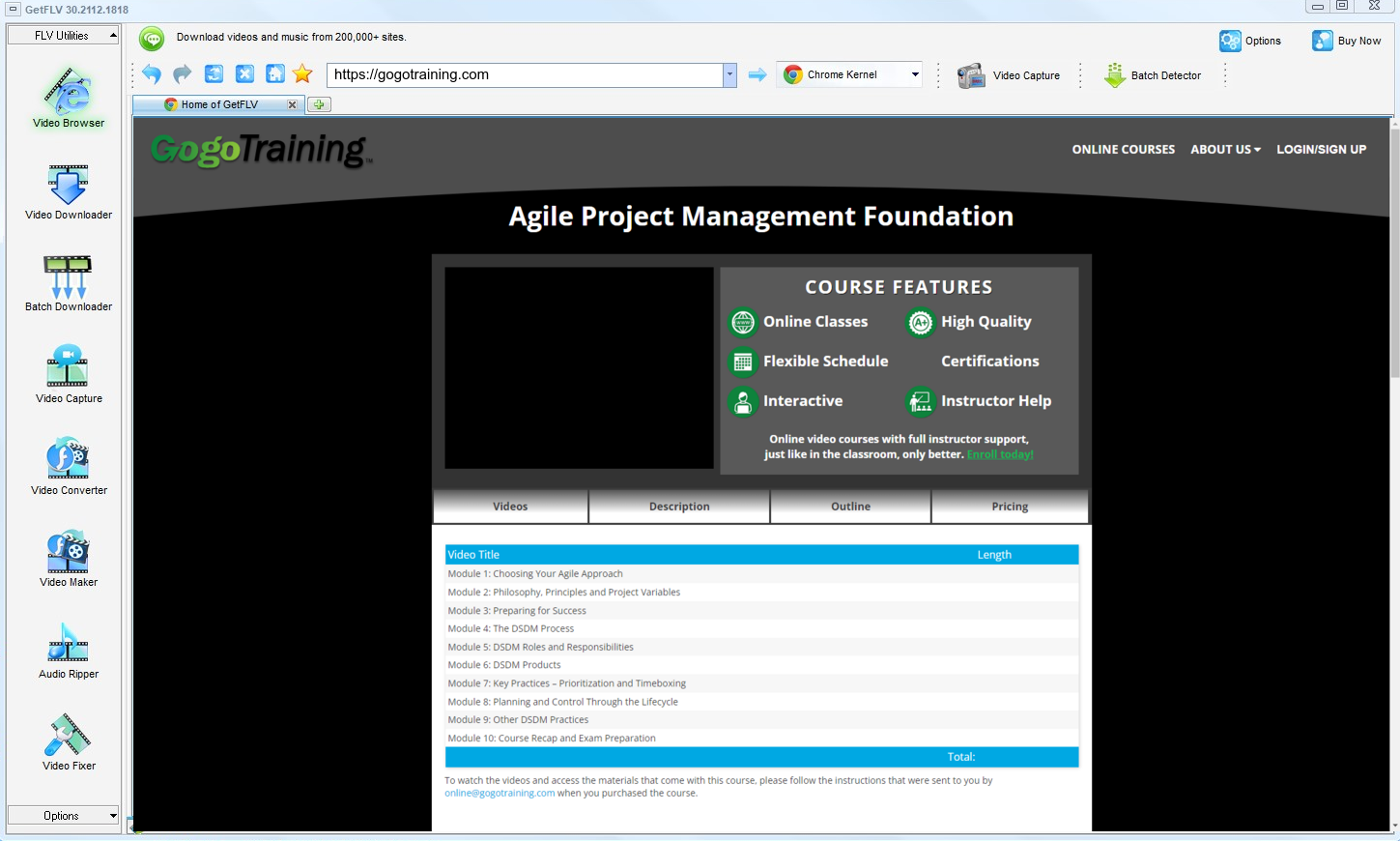The height and width of the screenshot is (841, 1400).
Task: Open the Batch Detector
Action: 1153,75
